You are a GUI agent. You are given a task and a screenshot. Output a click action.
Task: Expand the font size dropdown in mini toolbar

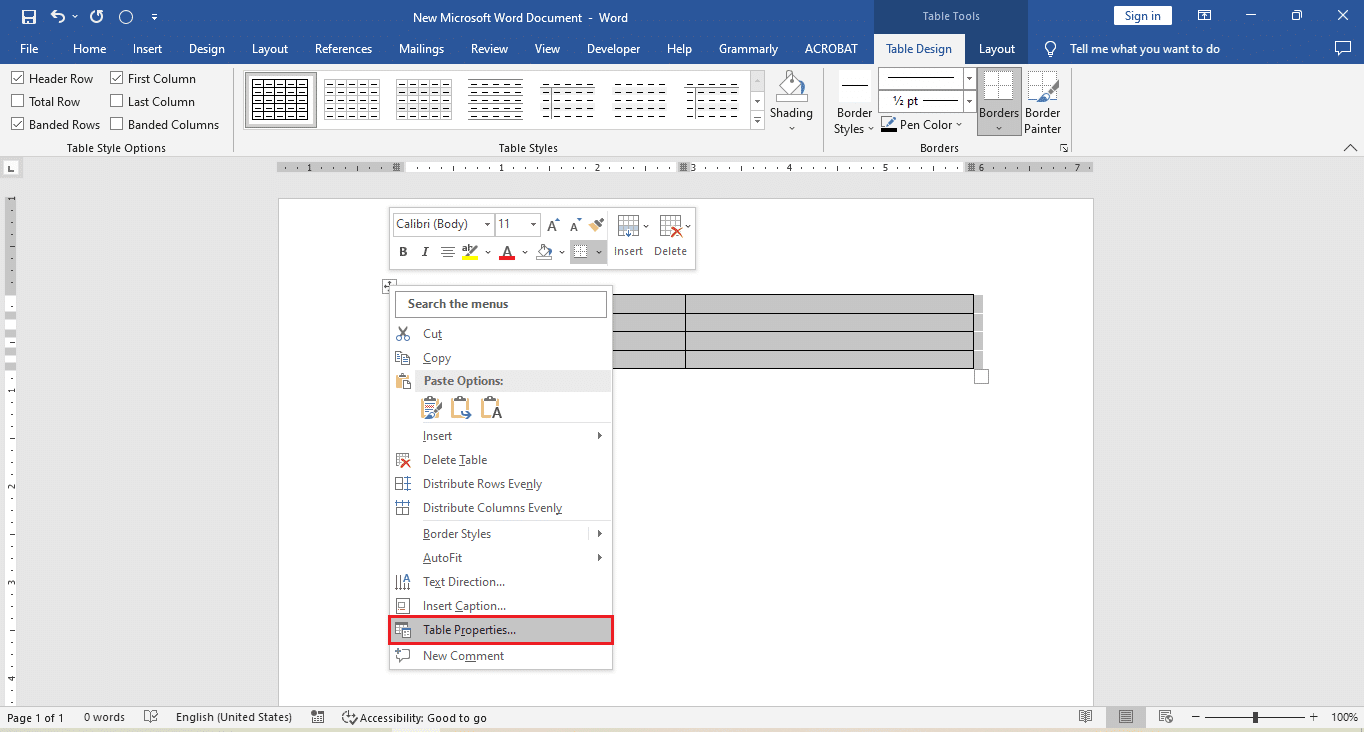533,224
